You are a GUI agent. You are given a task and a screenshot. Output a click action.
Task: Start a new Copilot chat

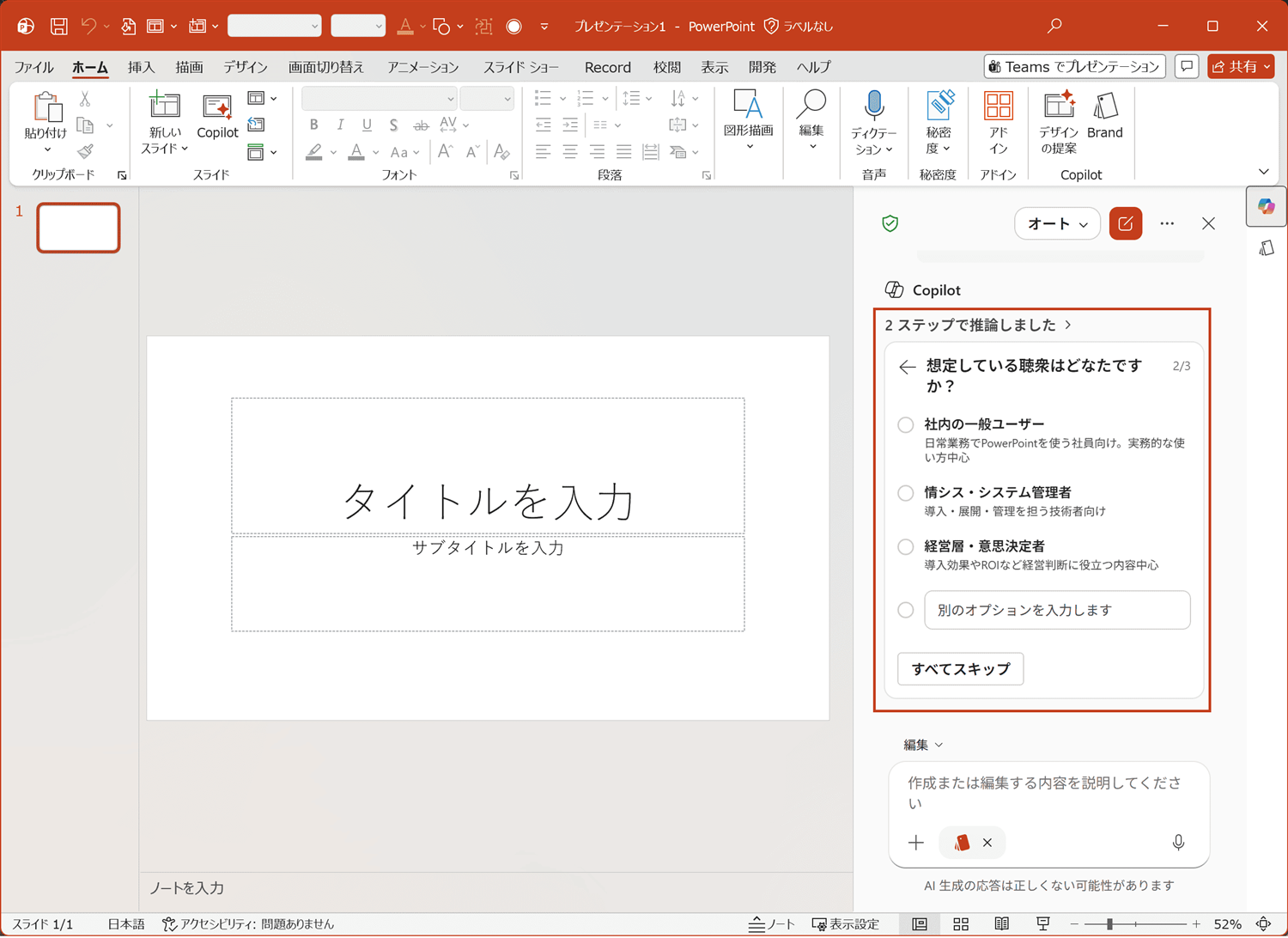1126,224
